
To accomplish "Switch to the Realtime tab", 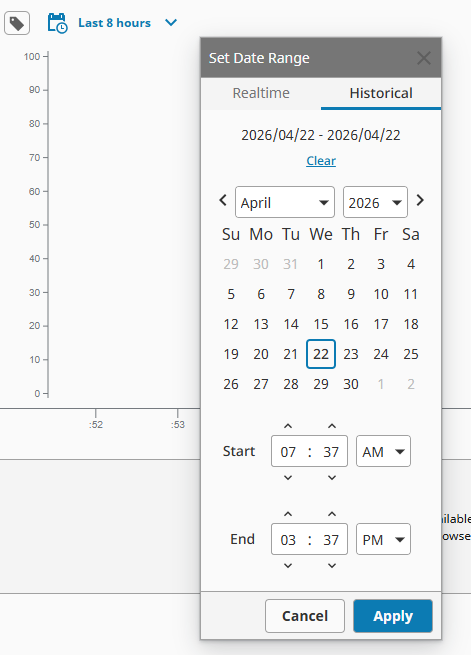I will pyautogui.click(x=261, y=93).
